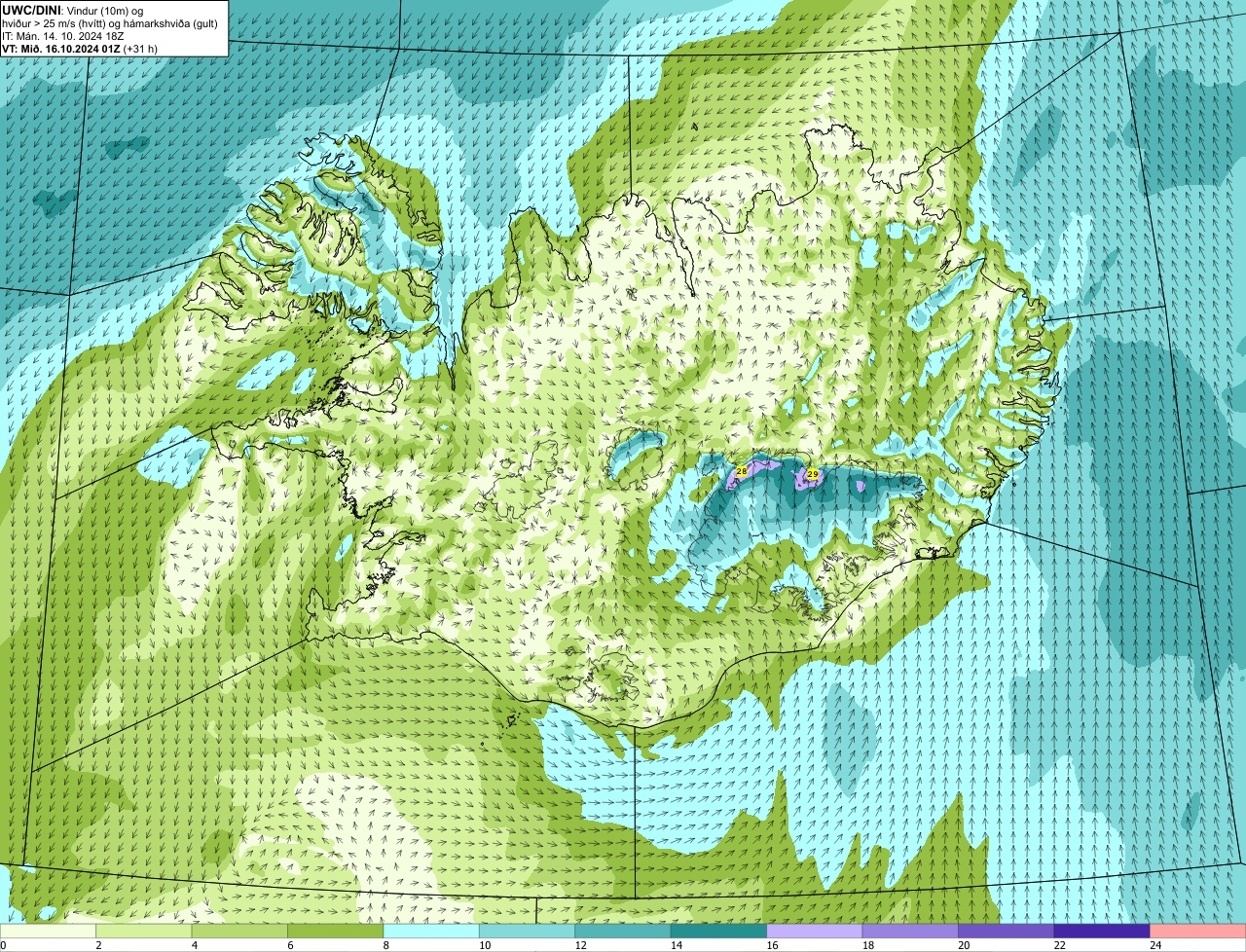Select the turquoise 10–12 m/s legend swatch
1246x952 pixels.
pos(528,932)
